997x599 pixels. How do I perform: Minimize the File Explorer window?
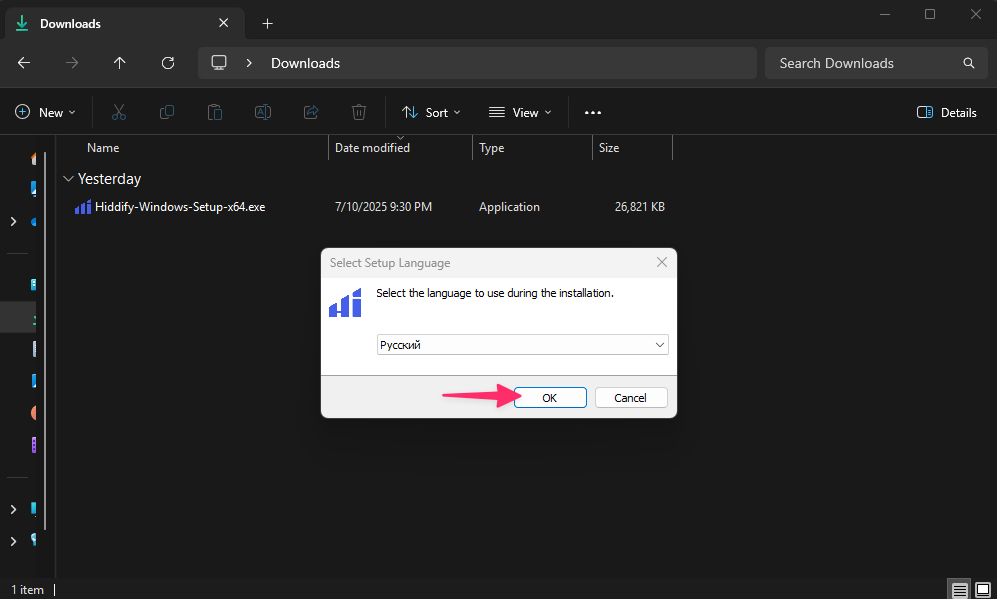coord(884,14)
